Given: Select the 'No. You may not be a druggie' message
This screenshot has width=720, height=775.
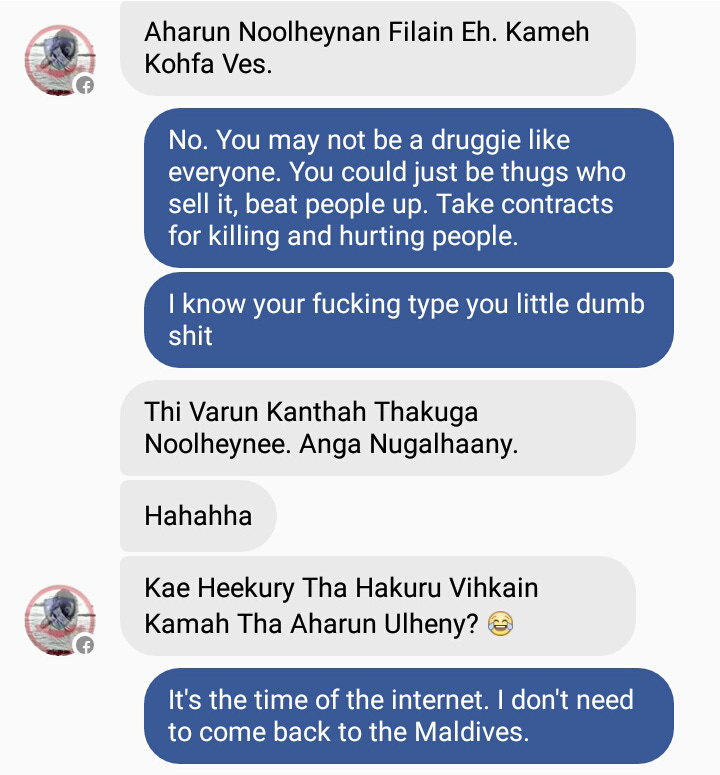Looking at the screenshot, I should (x=409, y=188).
